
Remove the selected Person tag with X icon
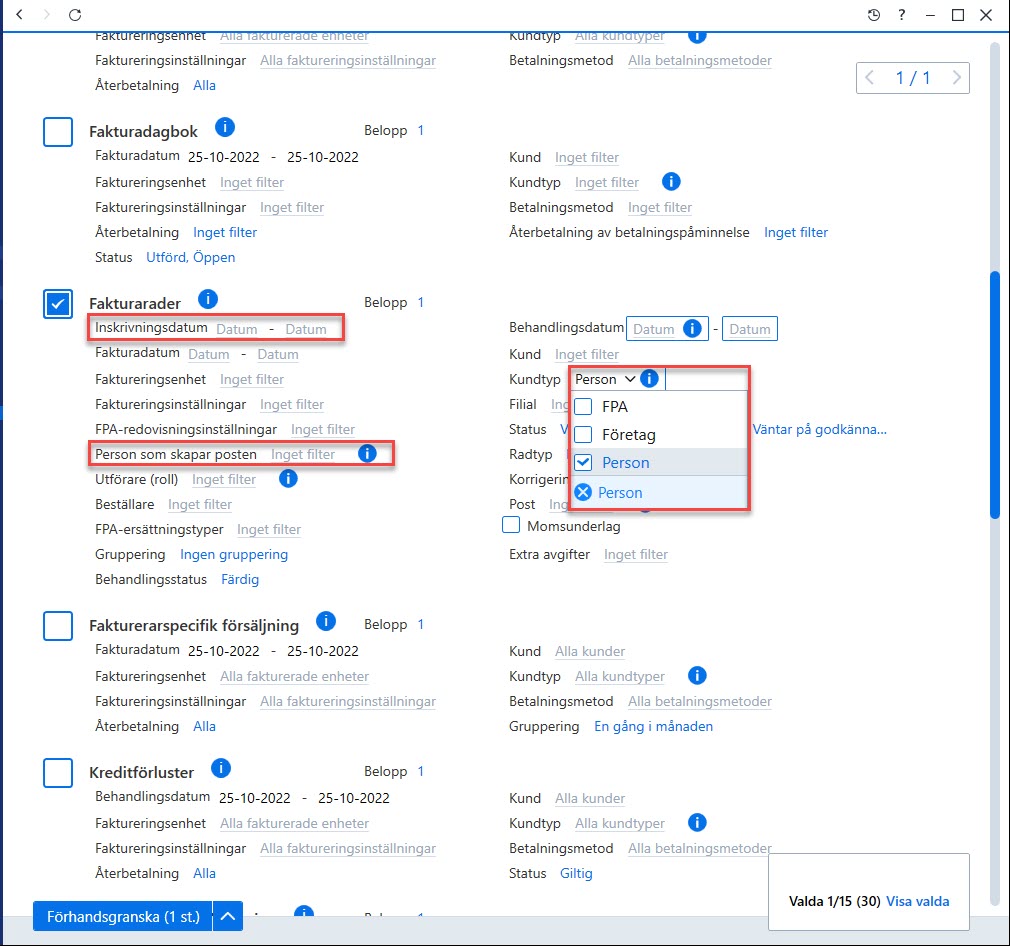583,493
